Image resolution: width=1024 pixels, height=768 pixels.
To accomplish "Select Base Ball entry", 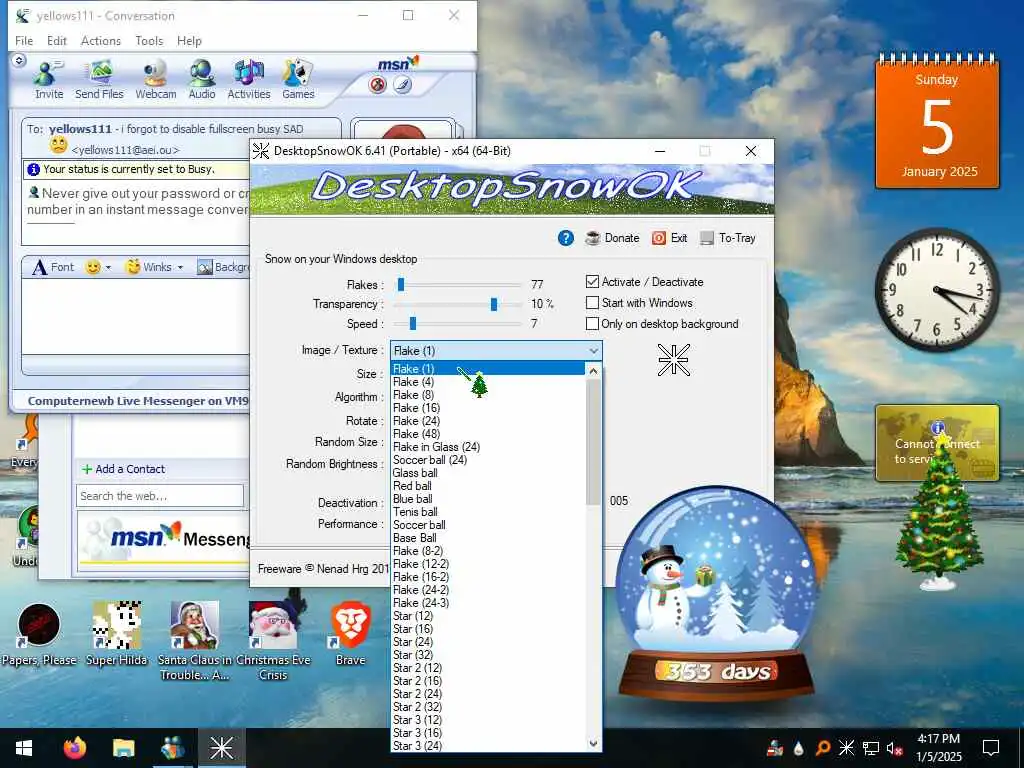I will (488, 538).
